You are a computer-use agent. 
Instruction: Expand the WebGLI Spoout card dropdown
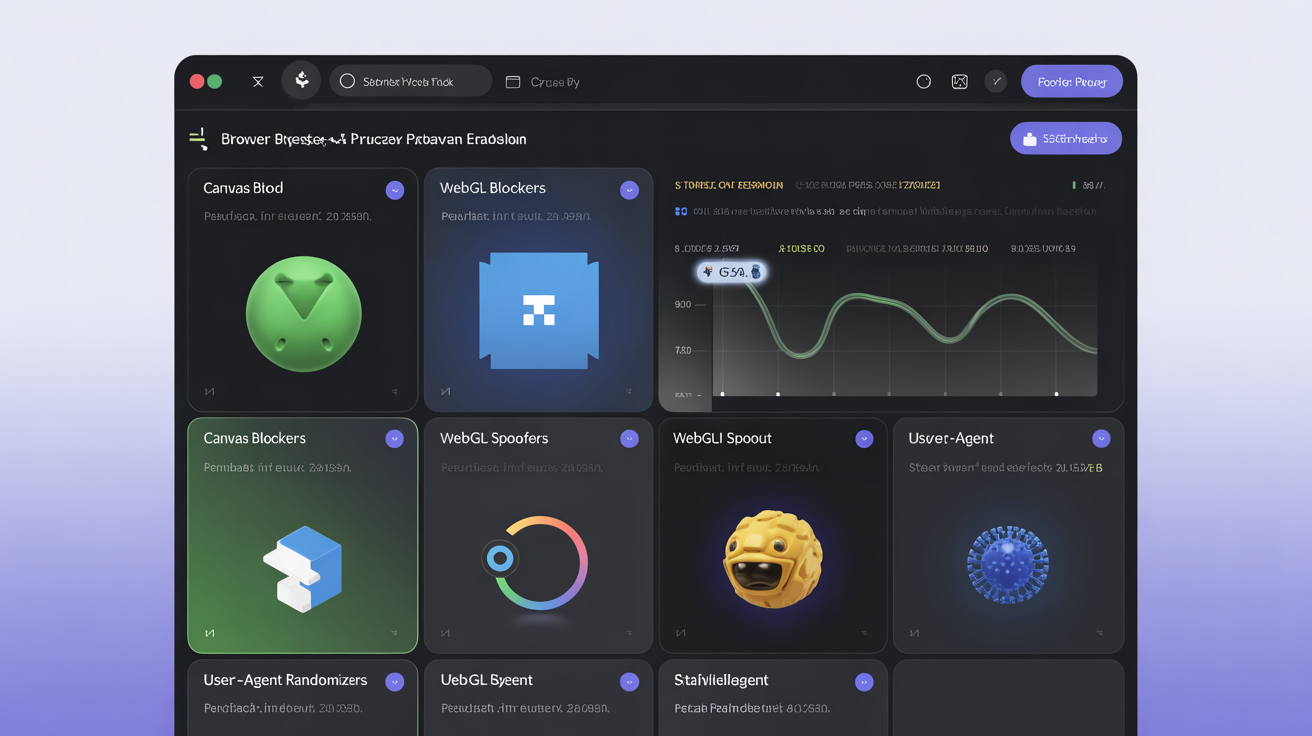pyautogui.click(x=864, y=439)
